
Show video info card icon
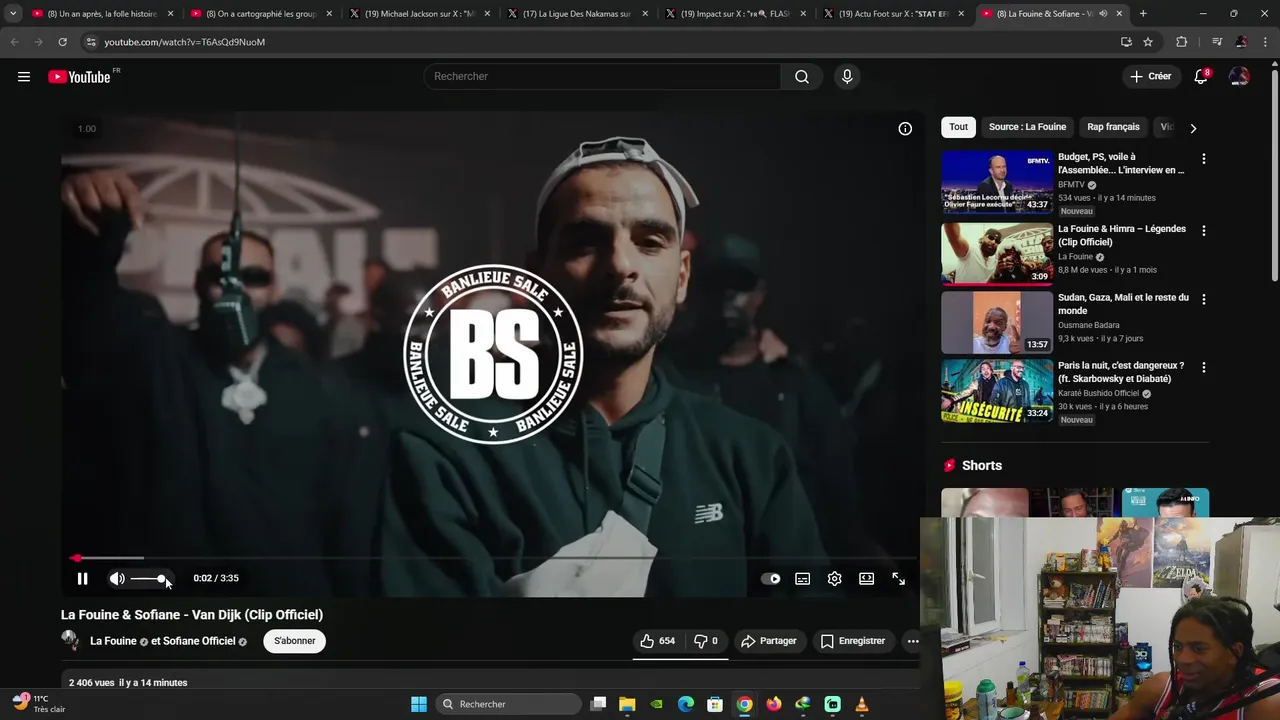905,129
